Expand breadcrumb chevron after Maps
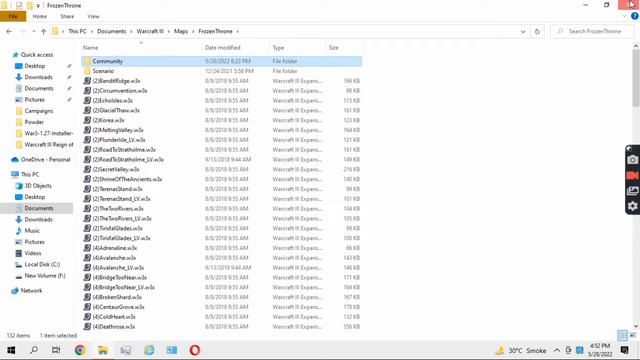The width and height of the screenshot is (640, 360). coord(193,31)
